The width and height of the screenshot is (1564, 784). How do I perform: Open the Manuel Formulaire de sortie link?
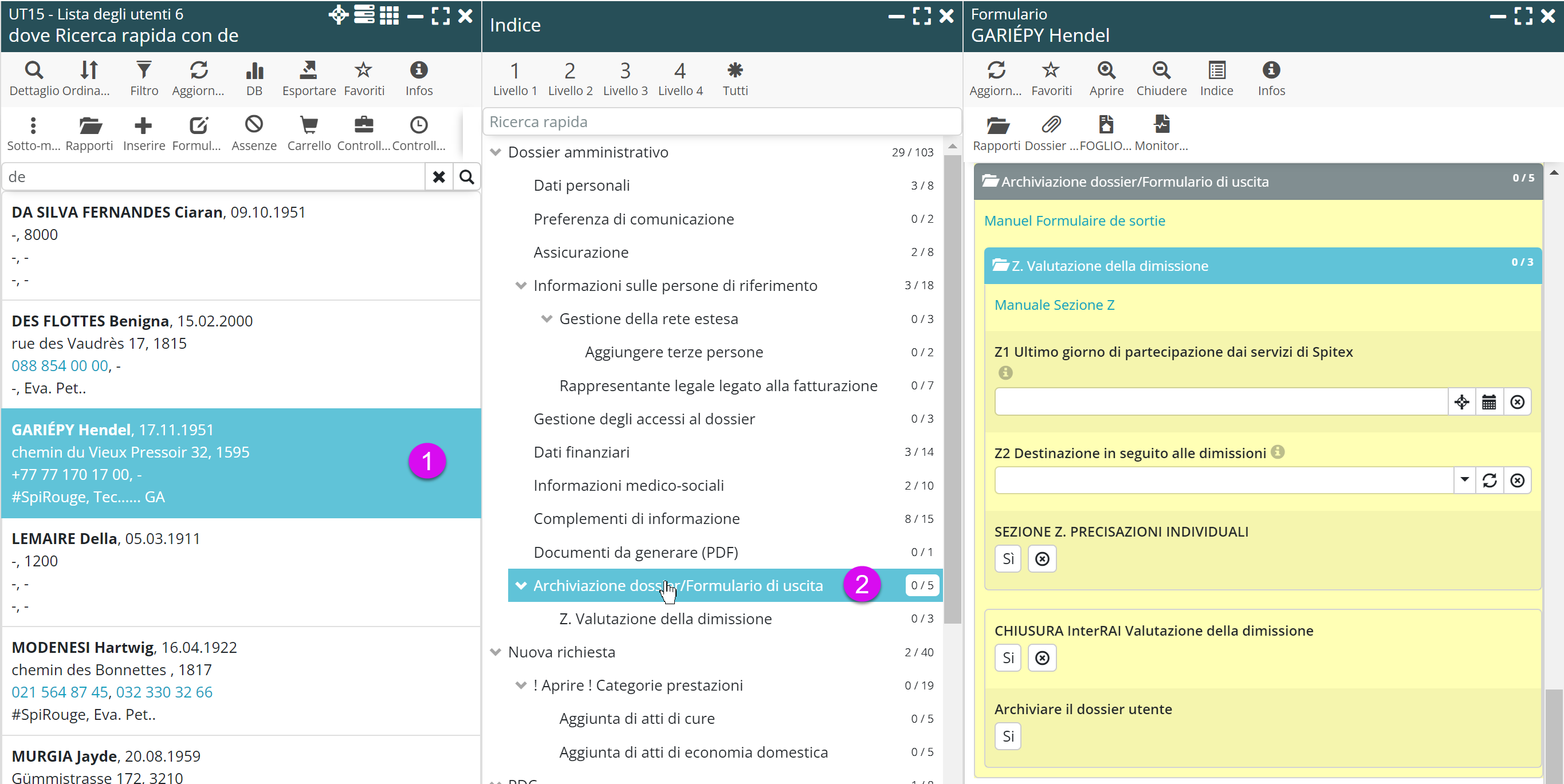[1074, 221]
